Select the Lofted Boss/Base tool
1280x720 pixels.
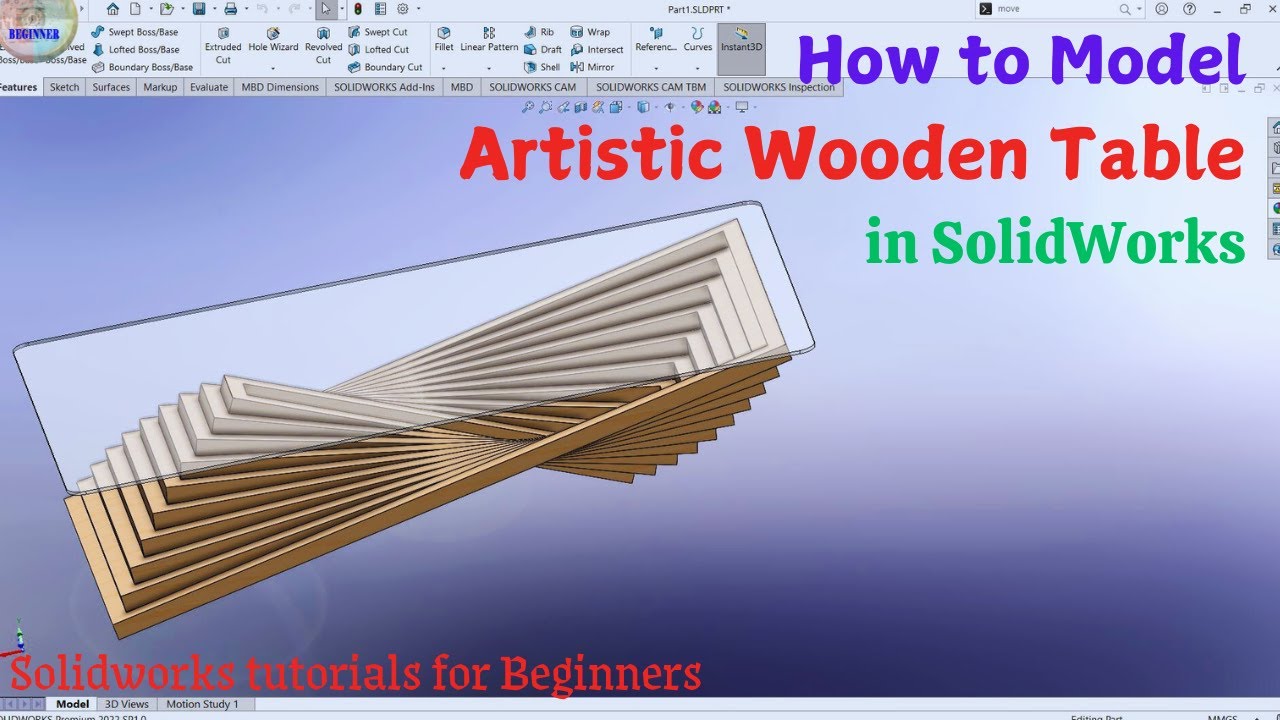135,49
